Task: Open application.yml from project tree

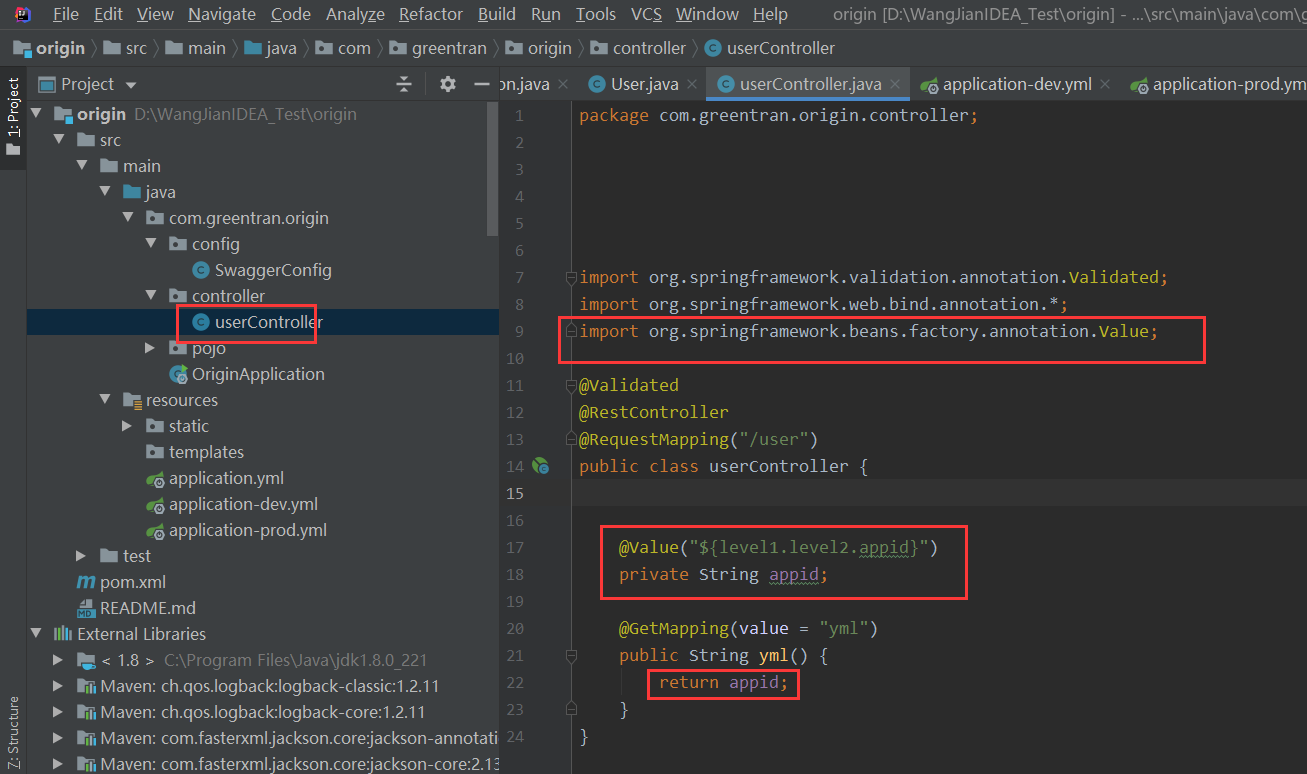Action: (x=226, y=478)
